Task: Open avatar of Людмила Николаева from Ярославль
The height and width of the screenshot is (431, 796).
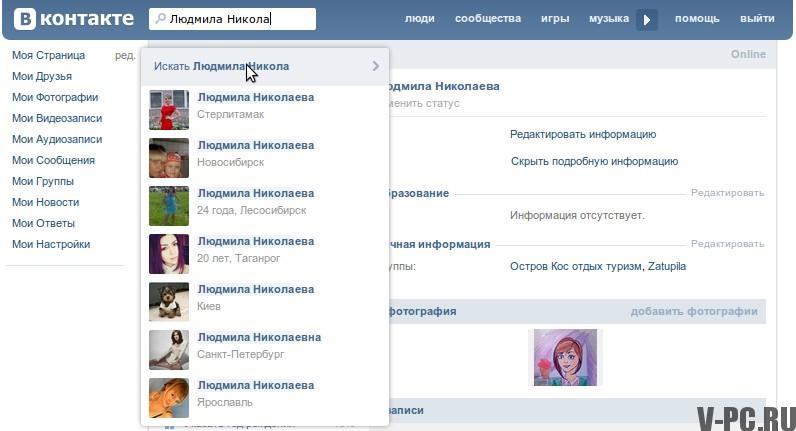Action: tap(169, 397)
